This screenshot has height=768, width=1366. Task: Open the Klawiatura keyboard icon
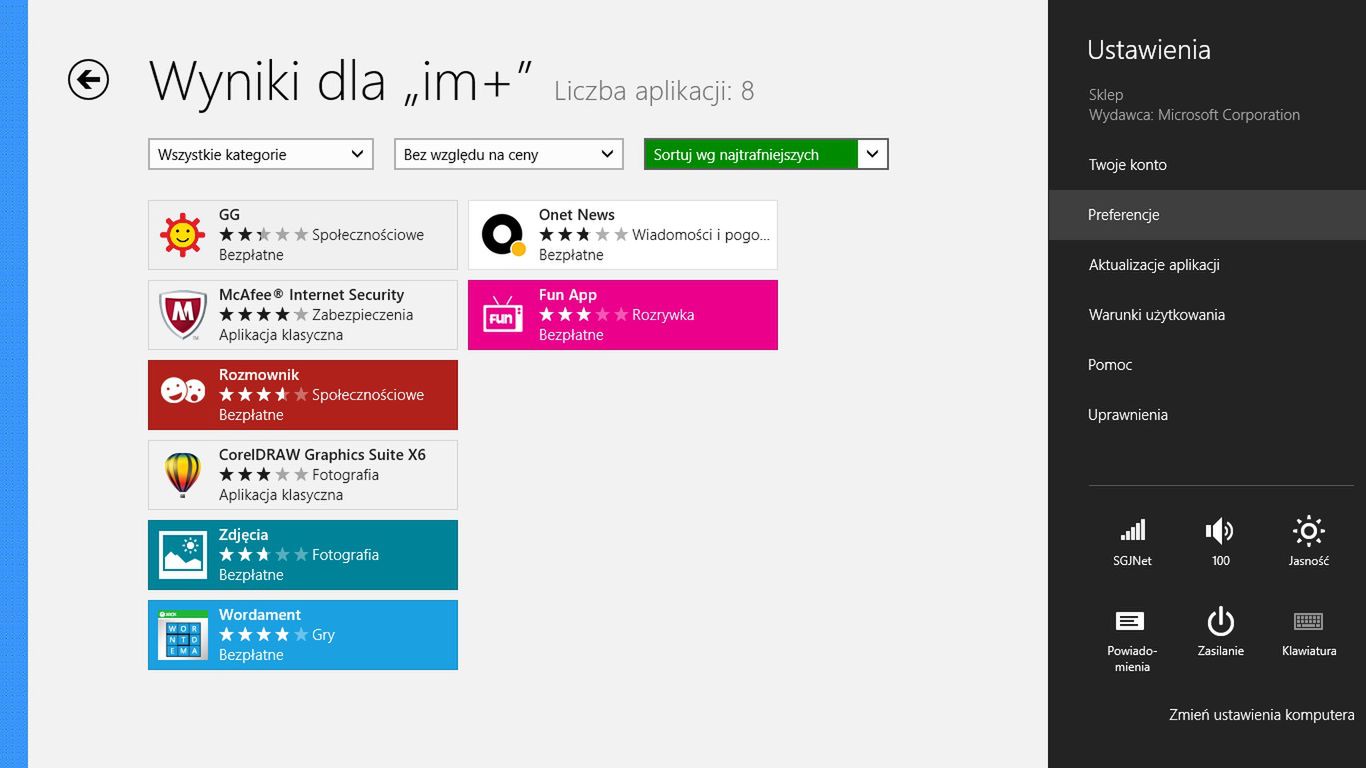point(1308,621)
